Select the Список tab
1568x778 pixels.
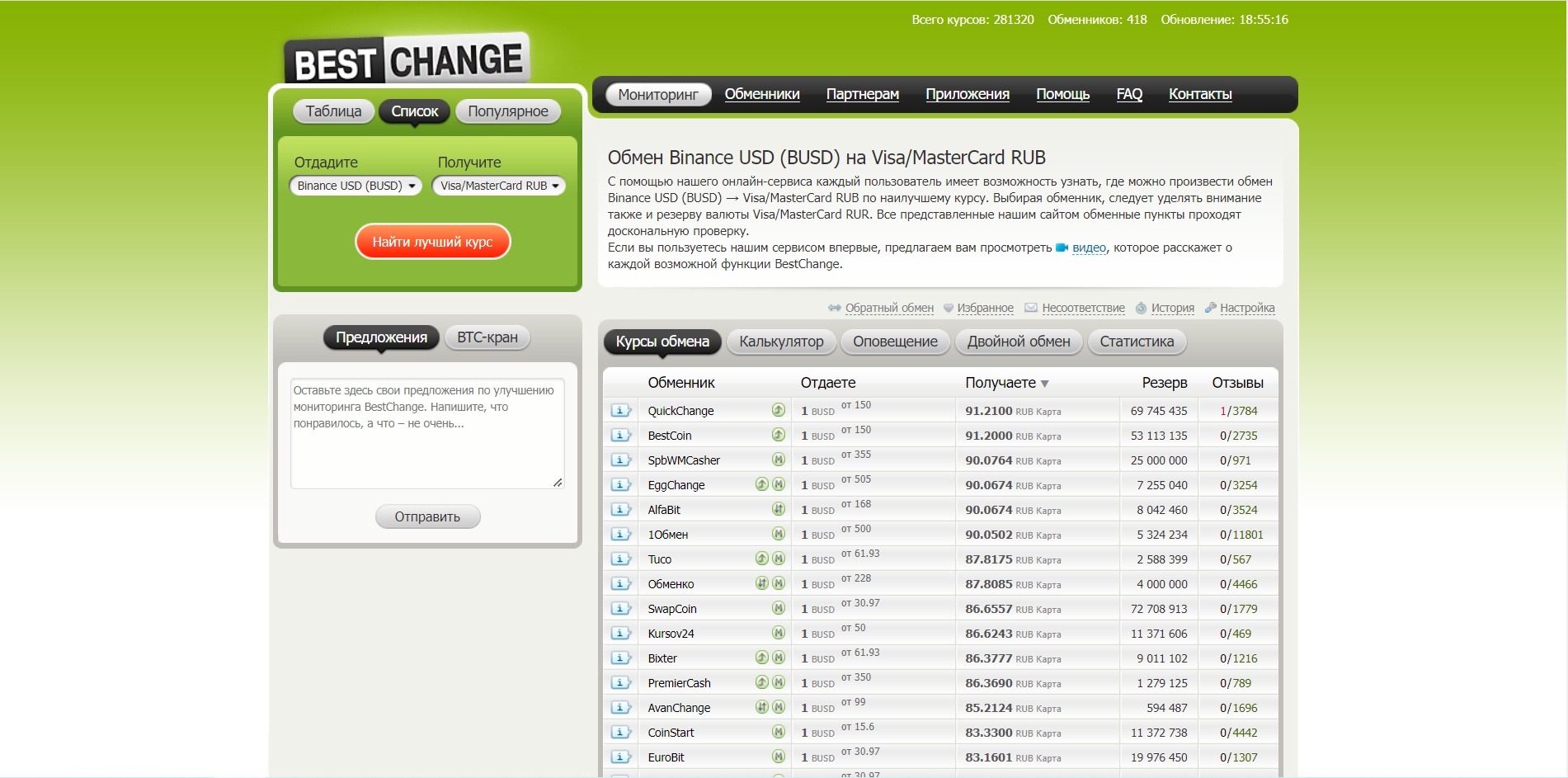(414, 111)
